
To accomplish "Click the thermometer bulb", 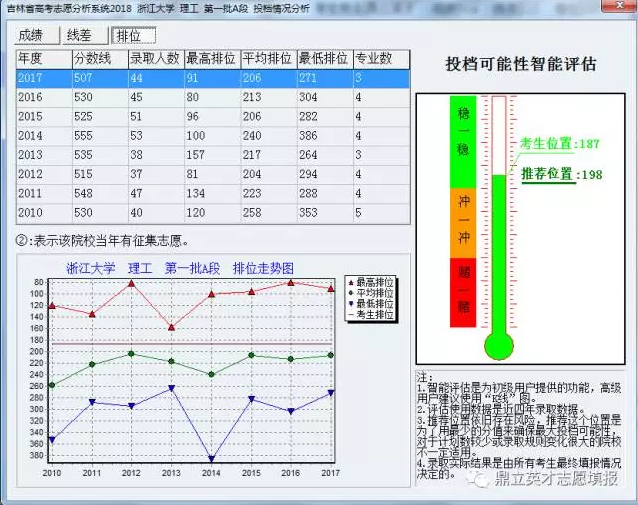I will (499, 346).
